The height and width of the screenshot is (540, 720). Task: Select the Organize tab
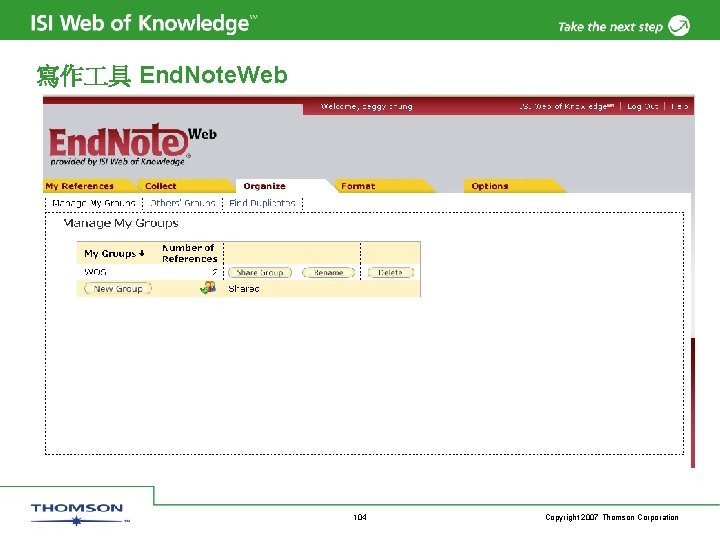(x=264, y=186)
